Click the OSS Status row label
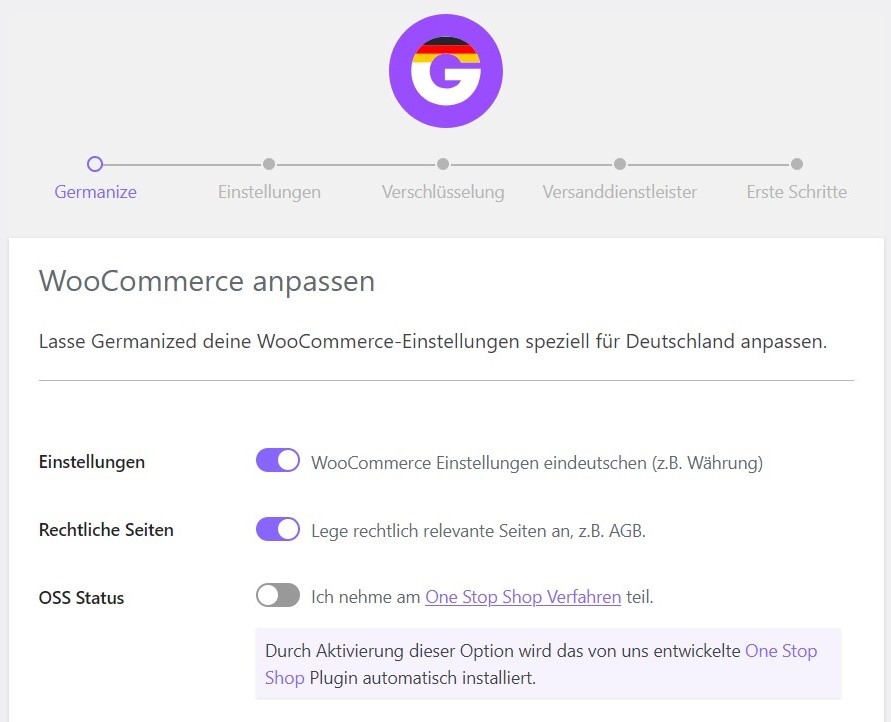This screenshot has width=891, height=722. [x=81, y=598]
